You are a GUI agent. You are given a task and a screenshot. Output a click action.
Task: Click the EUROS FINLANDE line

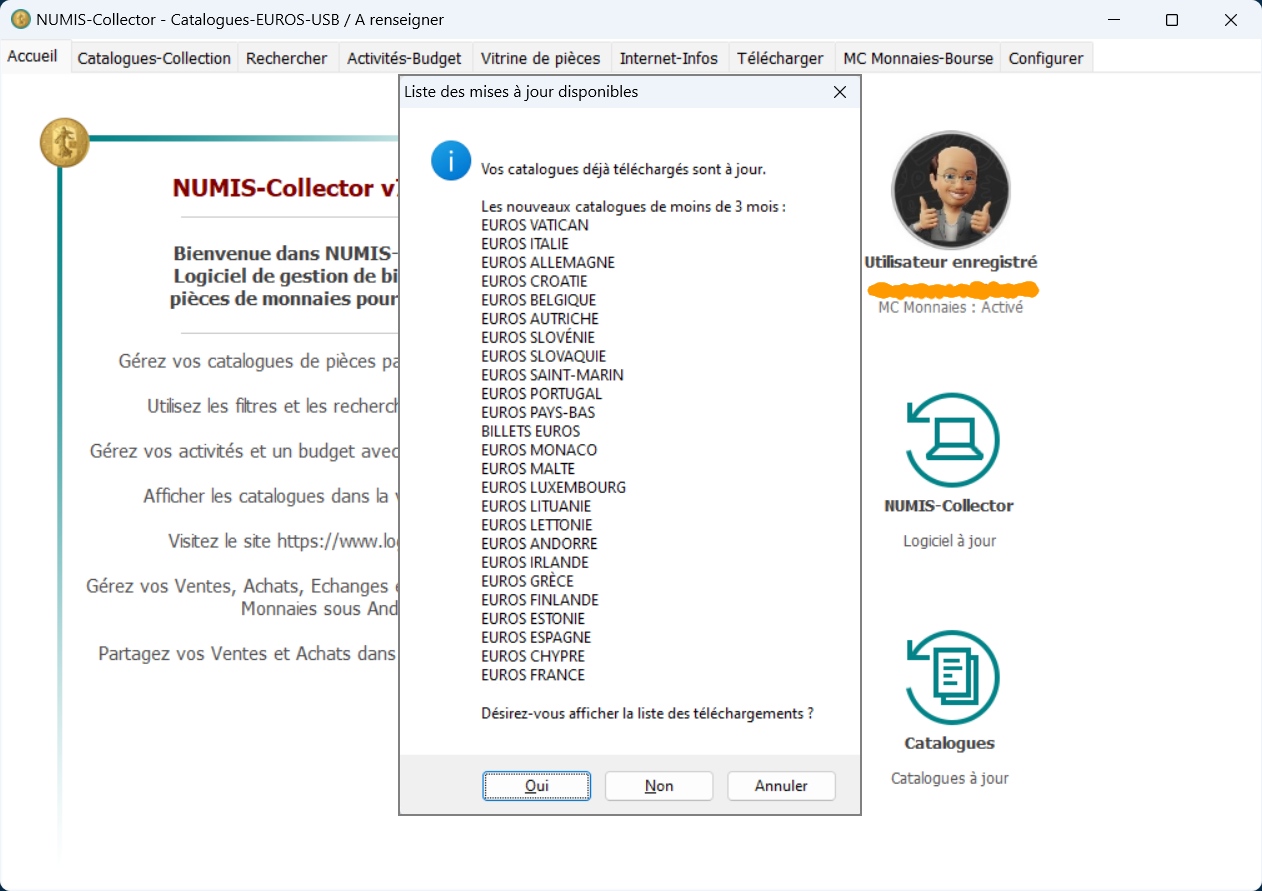tap(540, 600)
